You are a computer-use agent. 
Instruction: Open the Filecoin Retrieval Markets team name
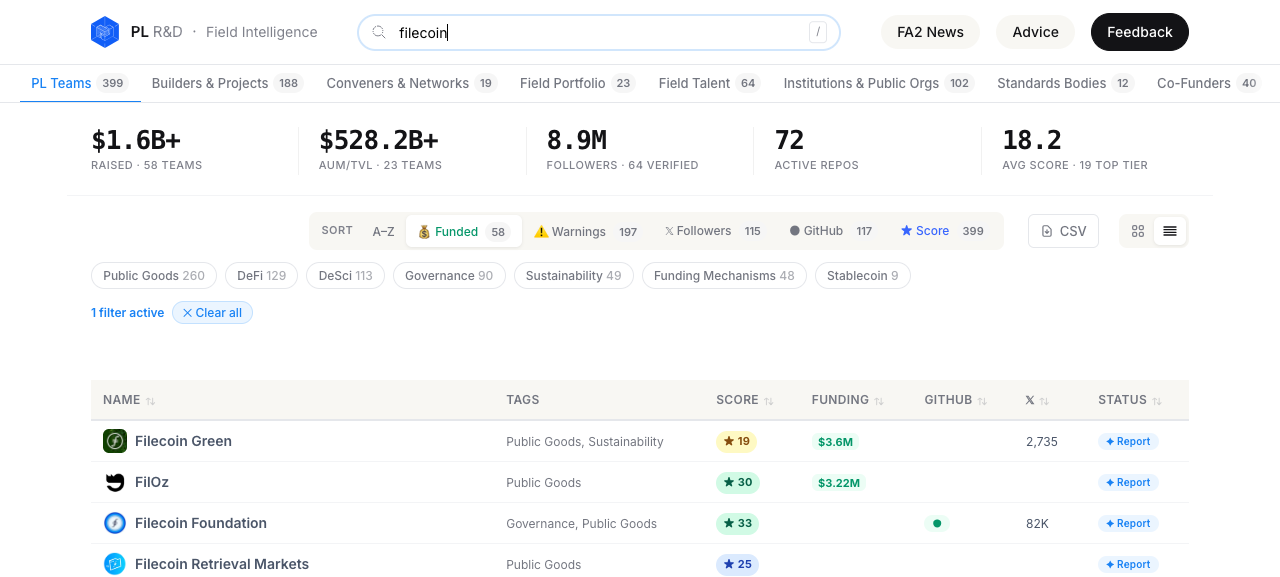(x=222, y=564)
